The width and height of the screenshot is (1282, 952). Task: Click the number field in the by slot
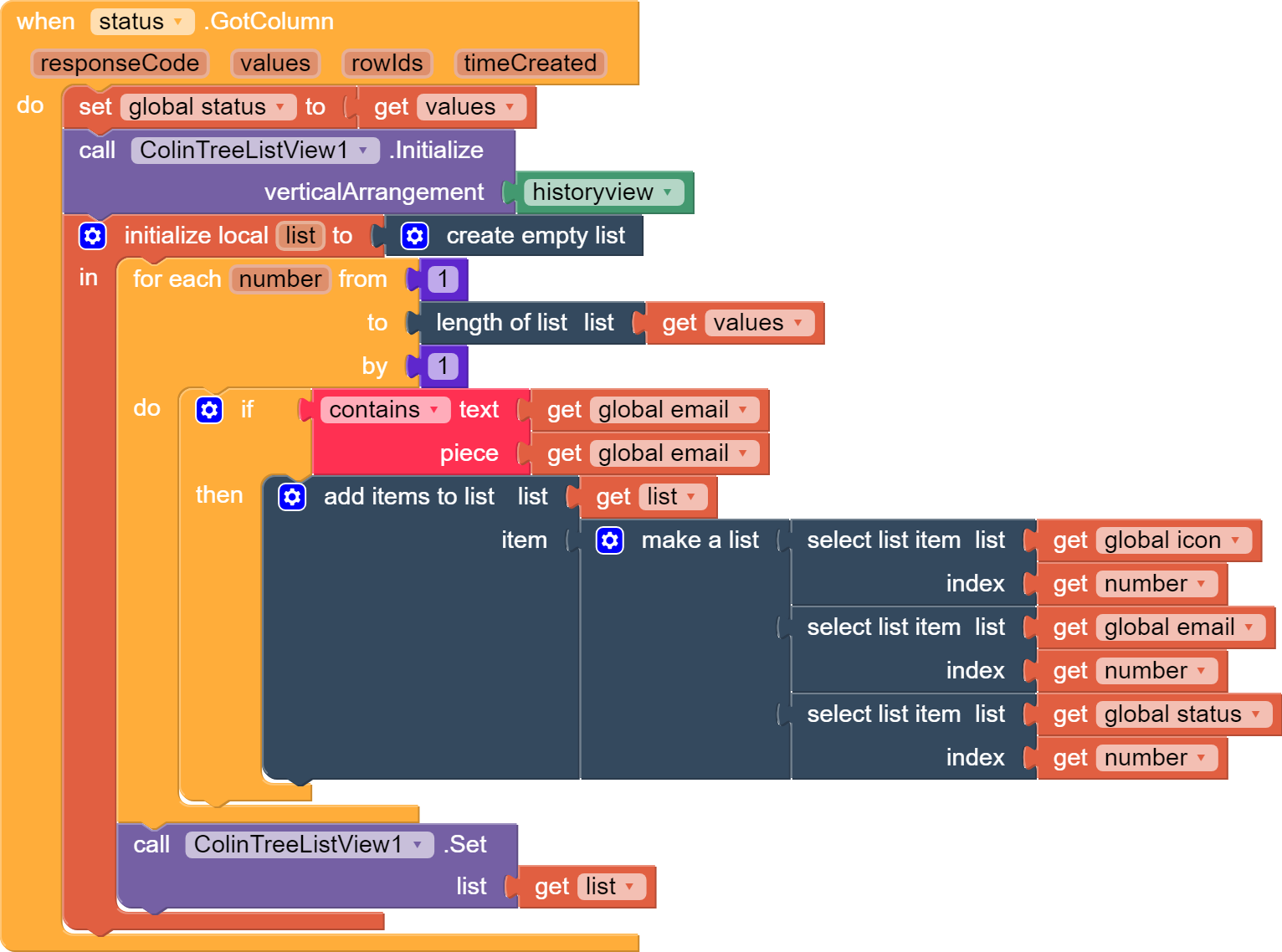pyautogui.click(x=443, y=366)
